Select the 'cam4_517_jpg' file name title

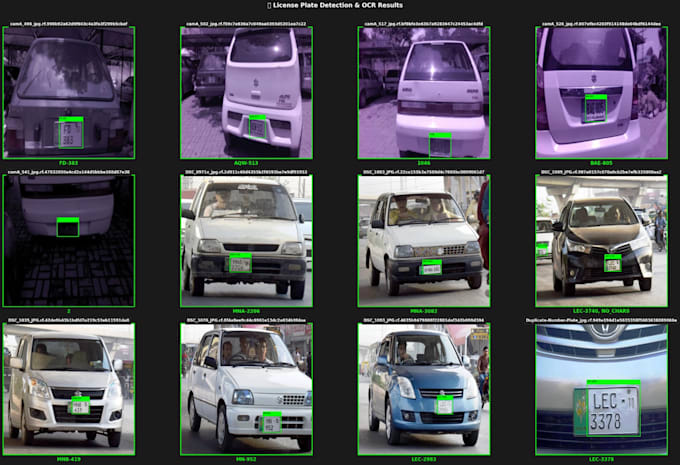424,24
